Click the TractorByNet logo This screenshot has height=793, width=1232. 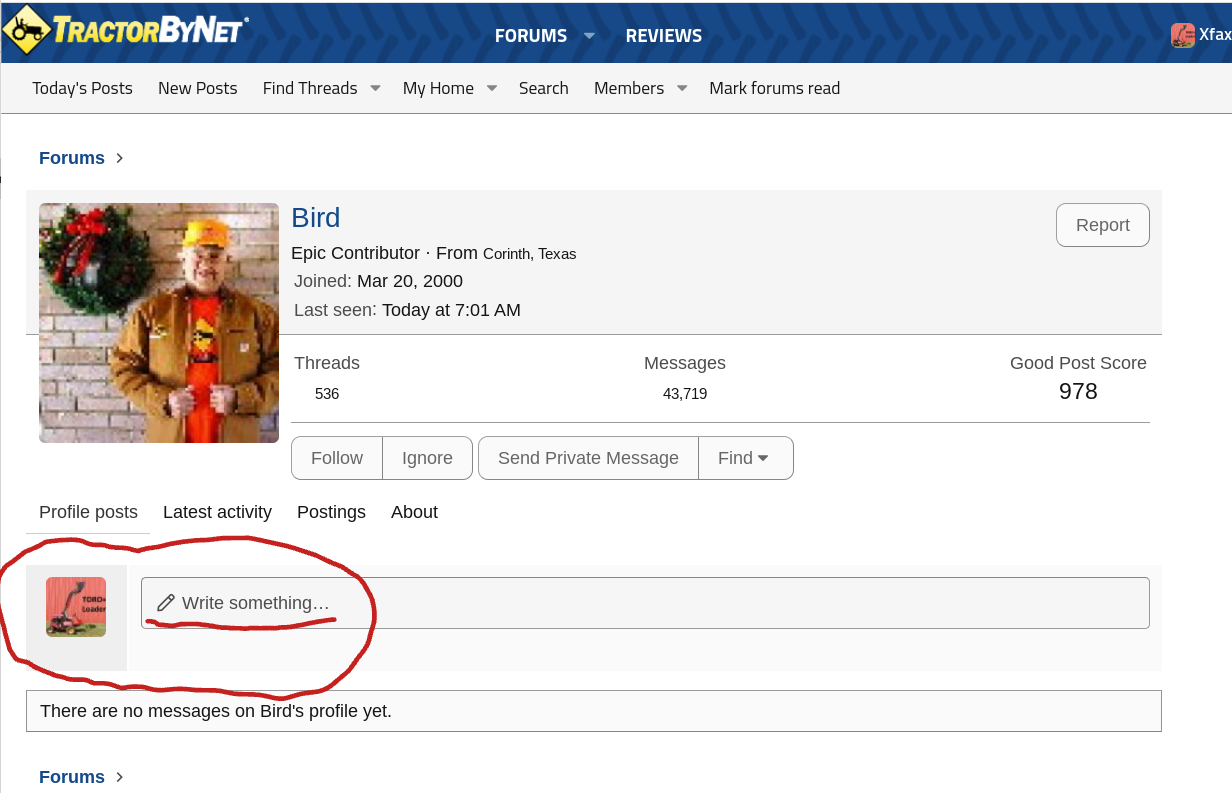tap(126, 30)
